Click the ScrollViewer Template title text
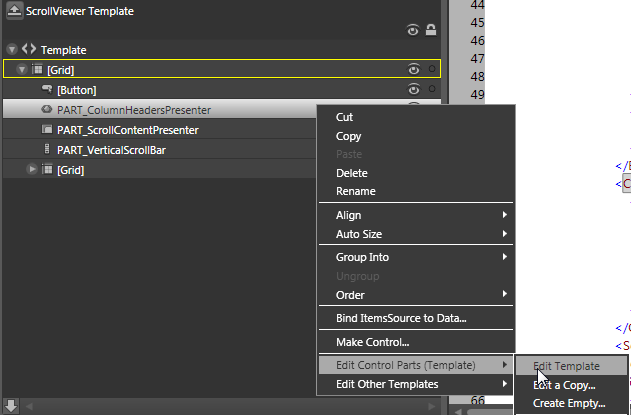The width and height of the screenshot is (631, 415). (x=80, y=11)
